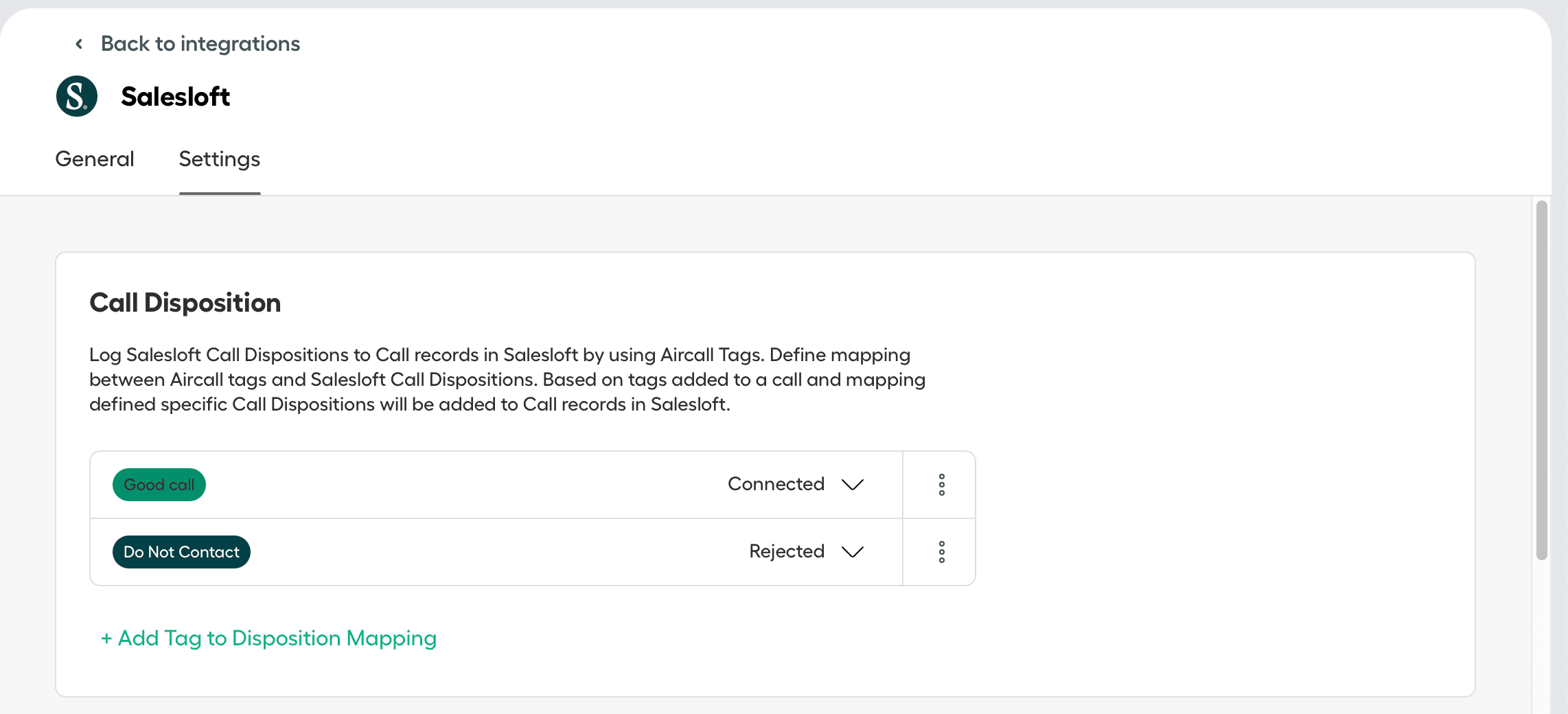Screen dimensions: 1568x714
Task: Open the Connected disposition dropdown
Action: click(x=776, y=485)
